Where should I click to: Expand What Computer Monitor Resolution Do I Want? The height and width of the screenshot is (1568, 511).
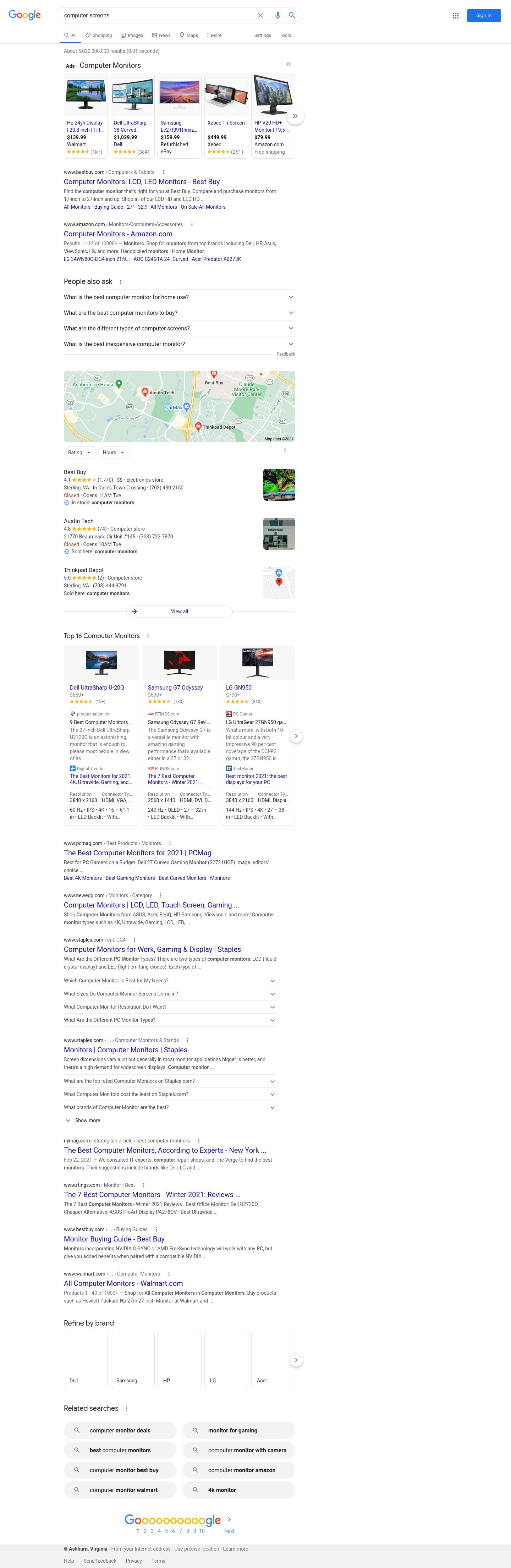(170, 1007)
